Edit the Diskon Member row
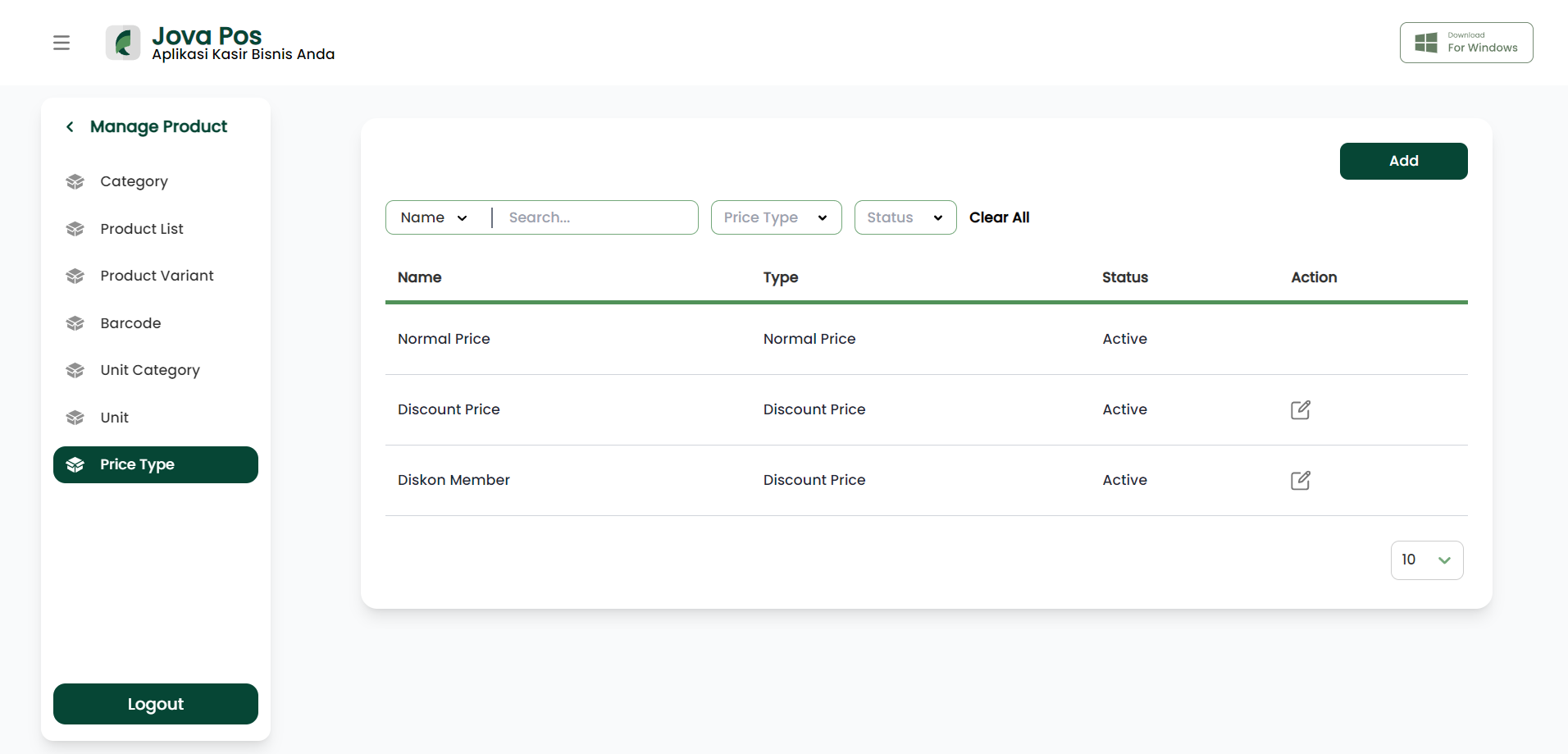The width and height of the screenshot is (1568, 754). click(1301, 480)
